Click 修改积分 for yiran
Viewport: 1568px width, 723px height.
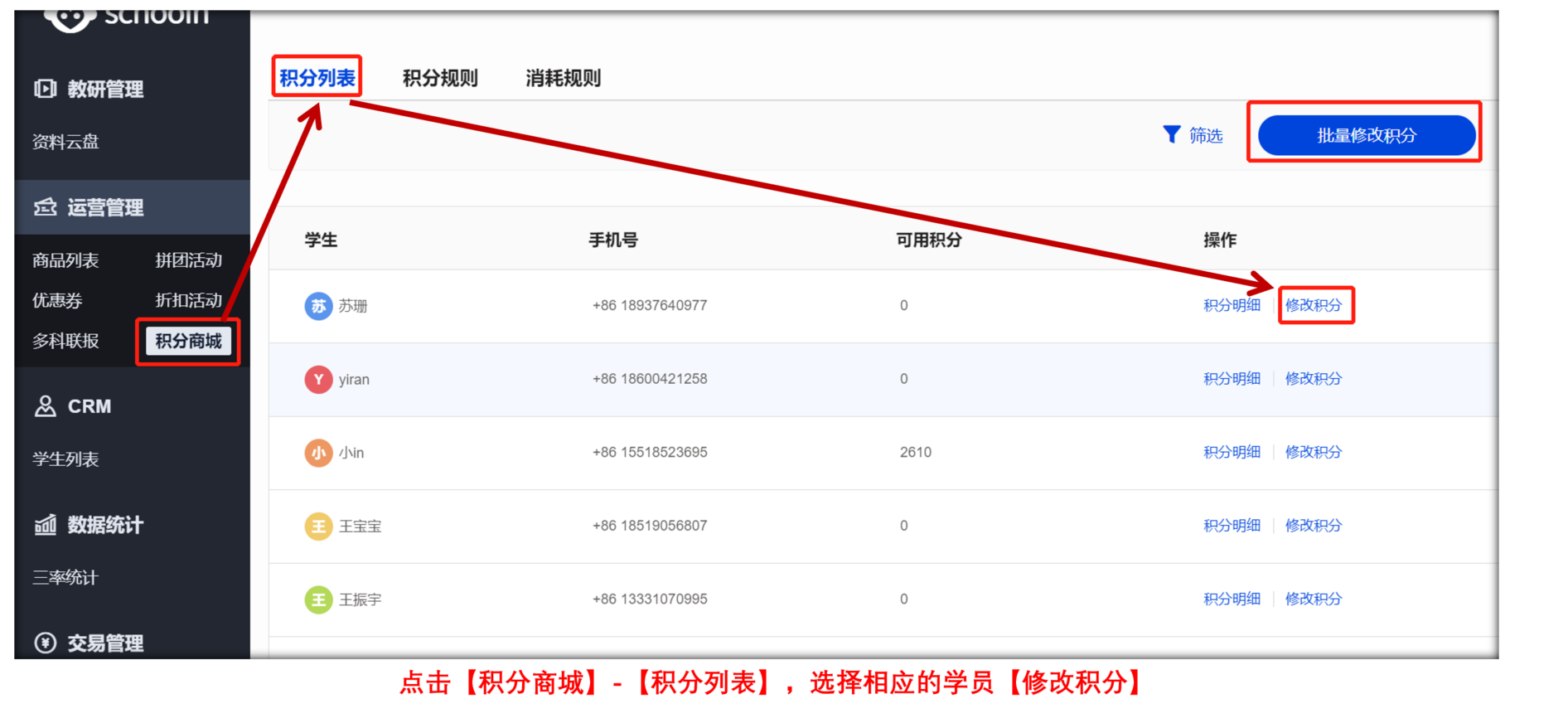(x=1313, y=379)
